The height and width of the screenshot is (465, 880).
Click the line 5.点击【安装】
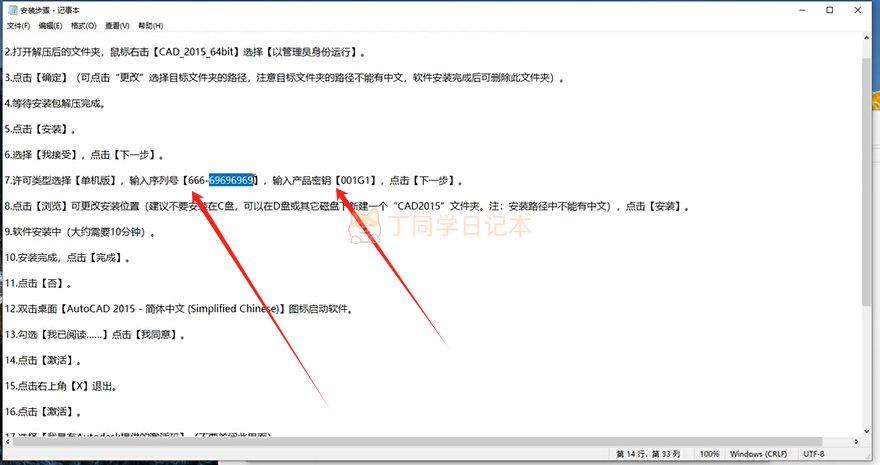[x=40, y=129]
